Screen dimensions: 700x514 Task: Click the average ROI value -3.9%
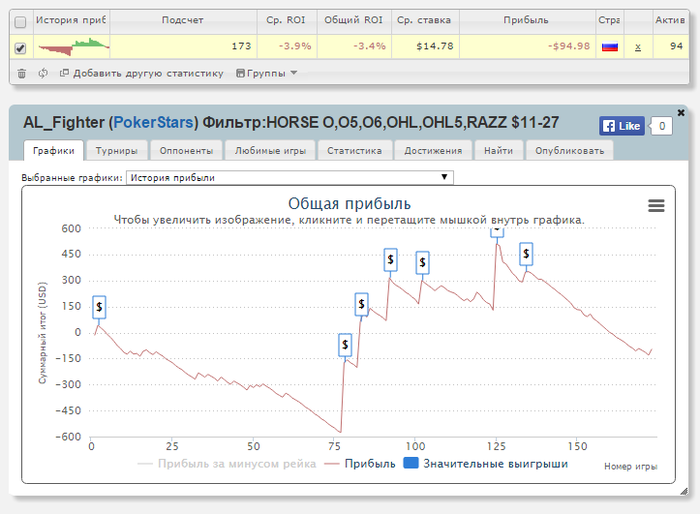[x=295, y=46]
